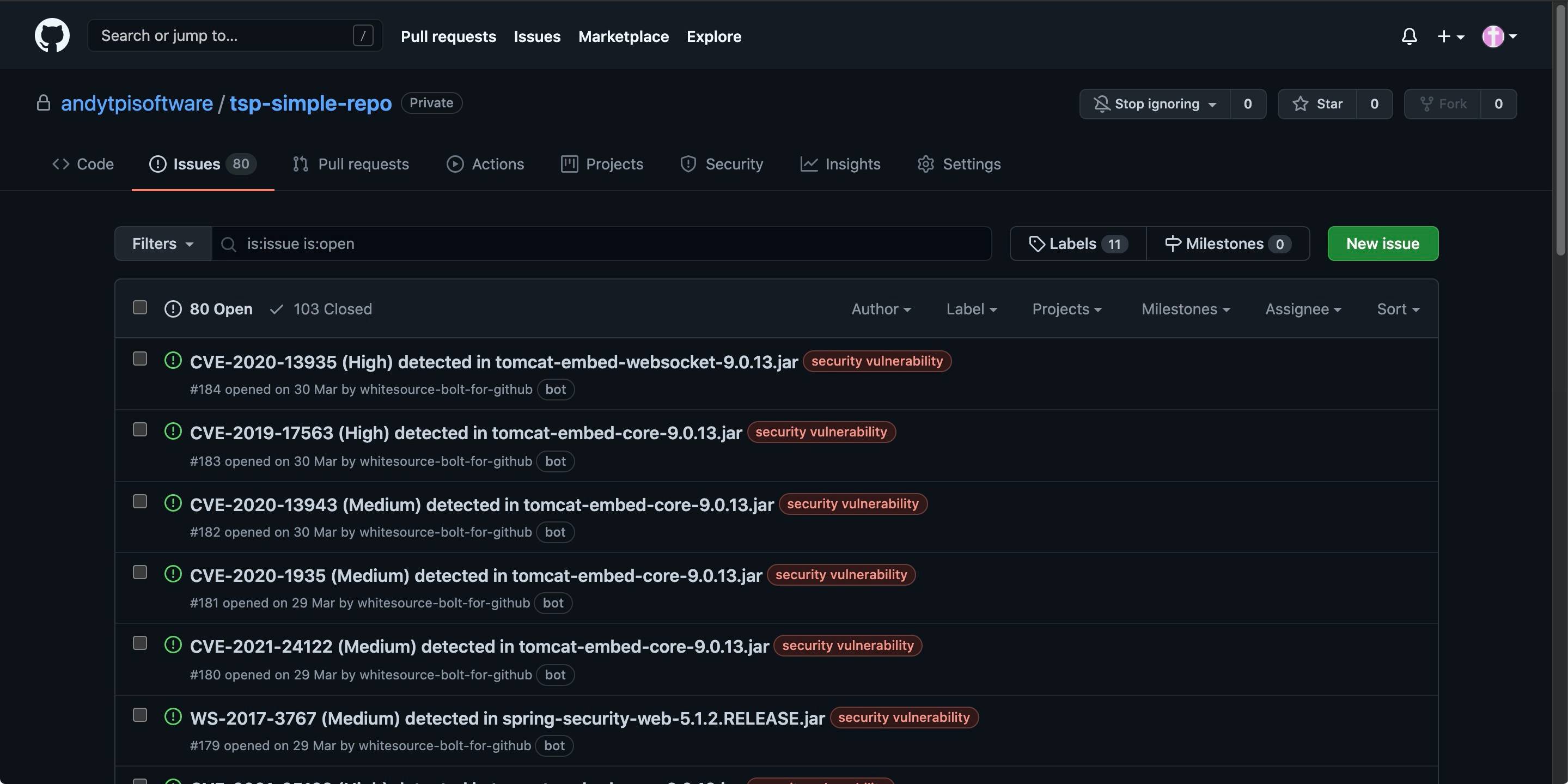Click the GitHub Octocat logo
The height and width of the screenshot is (784, 1568).
[52, 35]
